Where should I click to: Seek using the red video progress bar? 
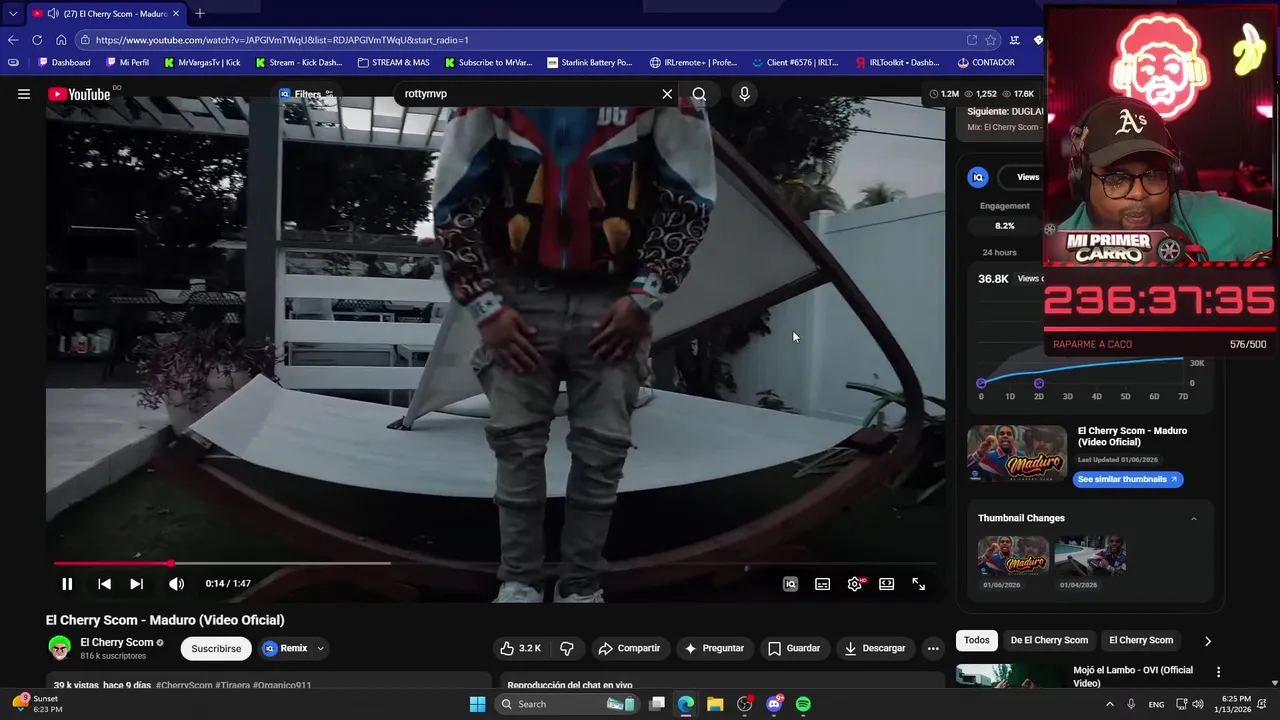coord(495,564)
